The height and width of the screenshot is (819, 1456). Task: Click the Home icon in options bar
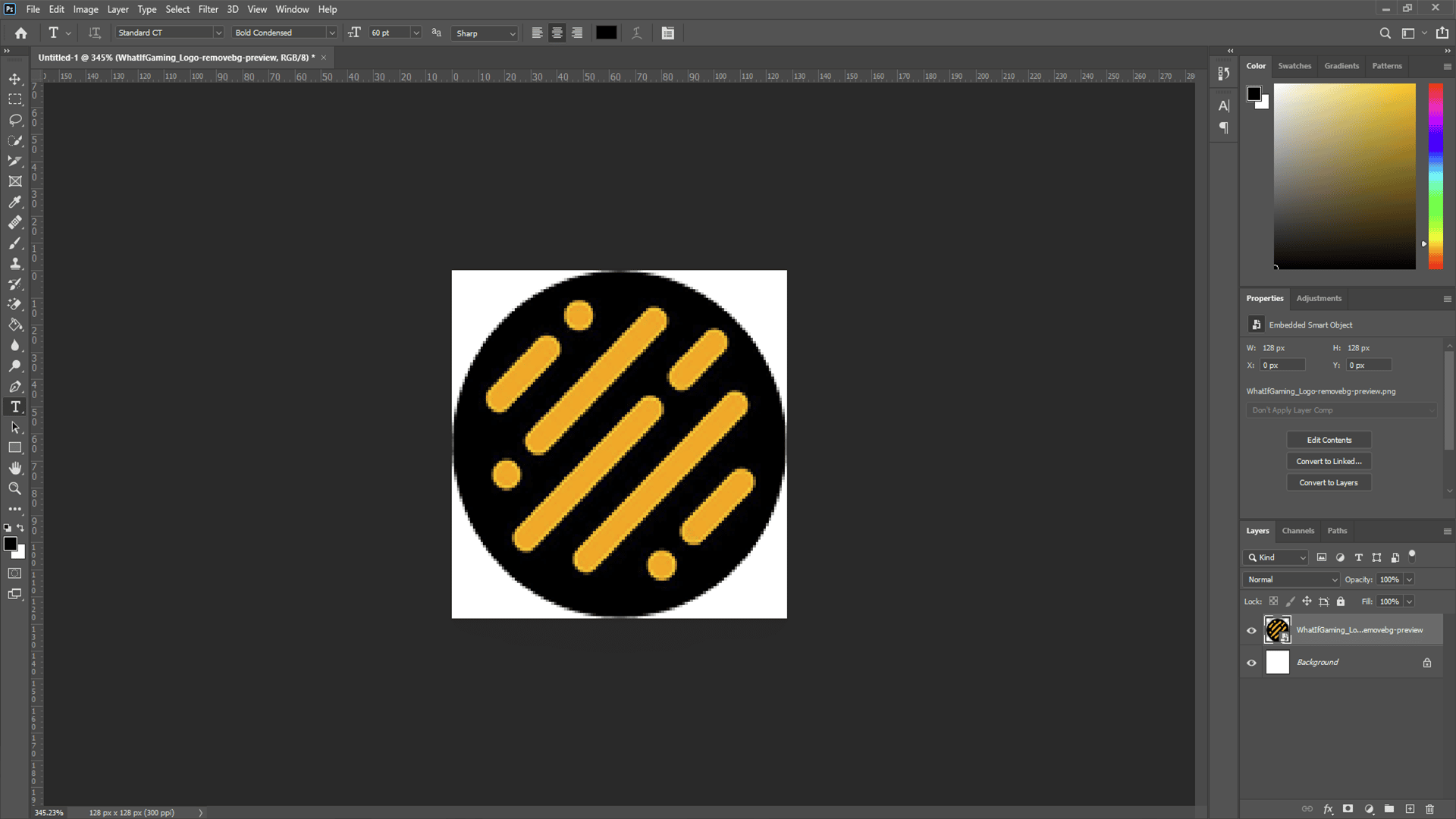(21, 33)
